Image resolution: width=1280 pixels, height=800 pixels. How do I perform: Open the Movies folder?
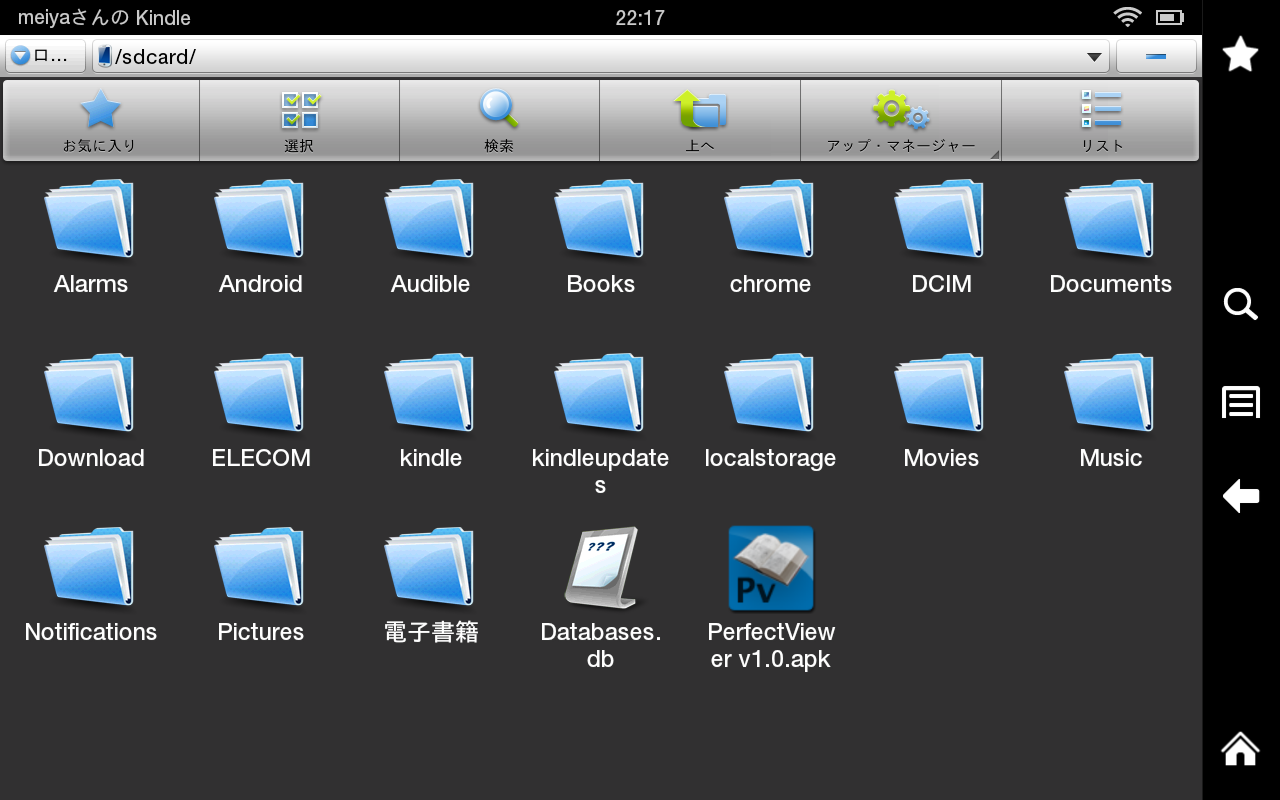(941, 411)
